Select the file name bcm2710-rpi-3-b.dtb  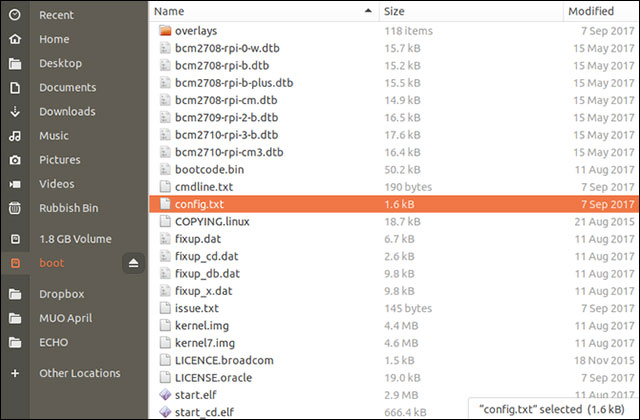click(x=227, y=135)
